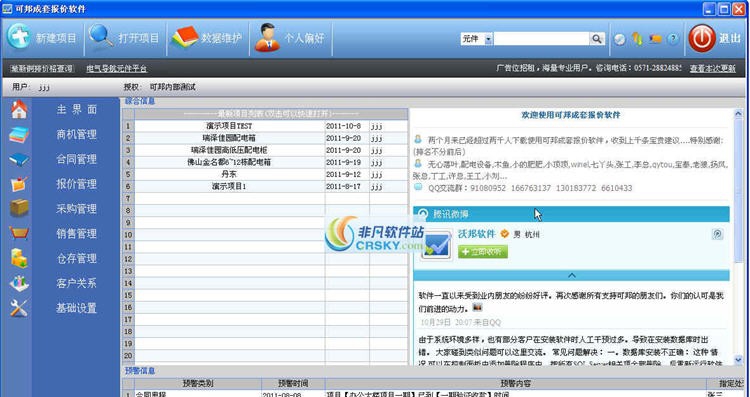Screen dimensions: 750x397
Task: Click the info panel scrollbar up arrow
Action: pos(738,114)
